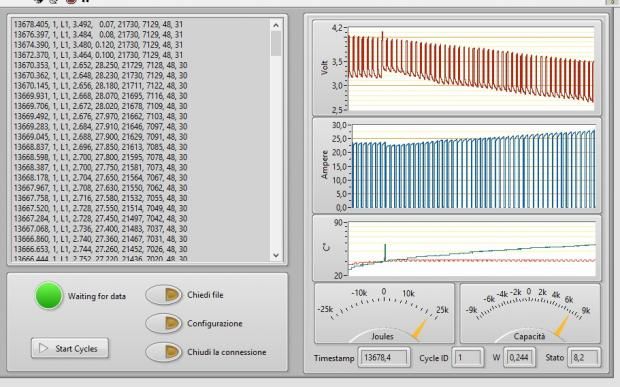Click the Waiting for data status label
The height and width of the screenshot is (387, 620).
97,296
